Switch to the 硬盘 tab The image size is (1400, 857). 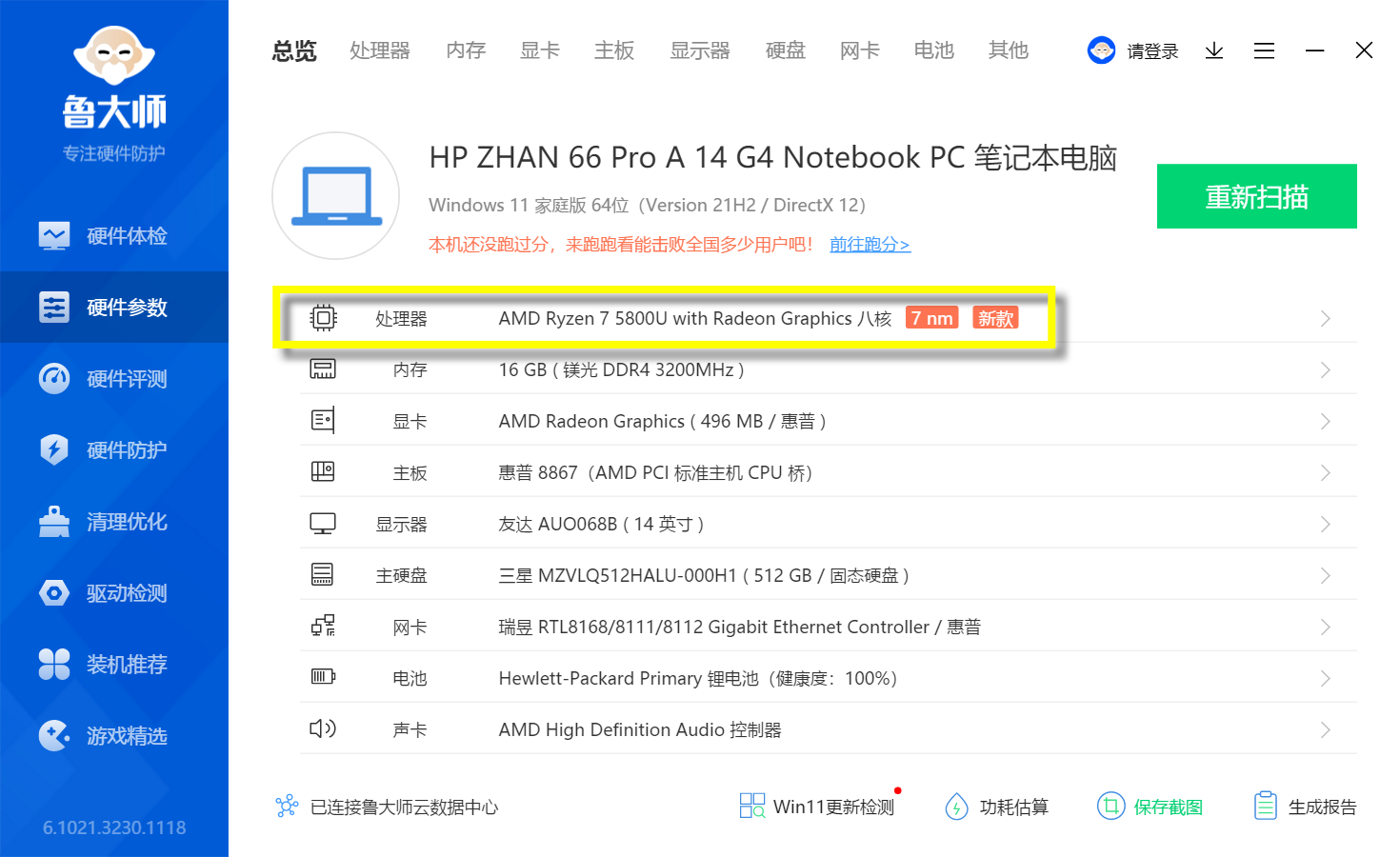coord(786,50)
